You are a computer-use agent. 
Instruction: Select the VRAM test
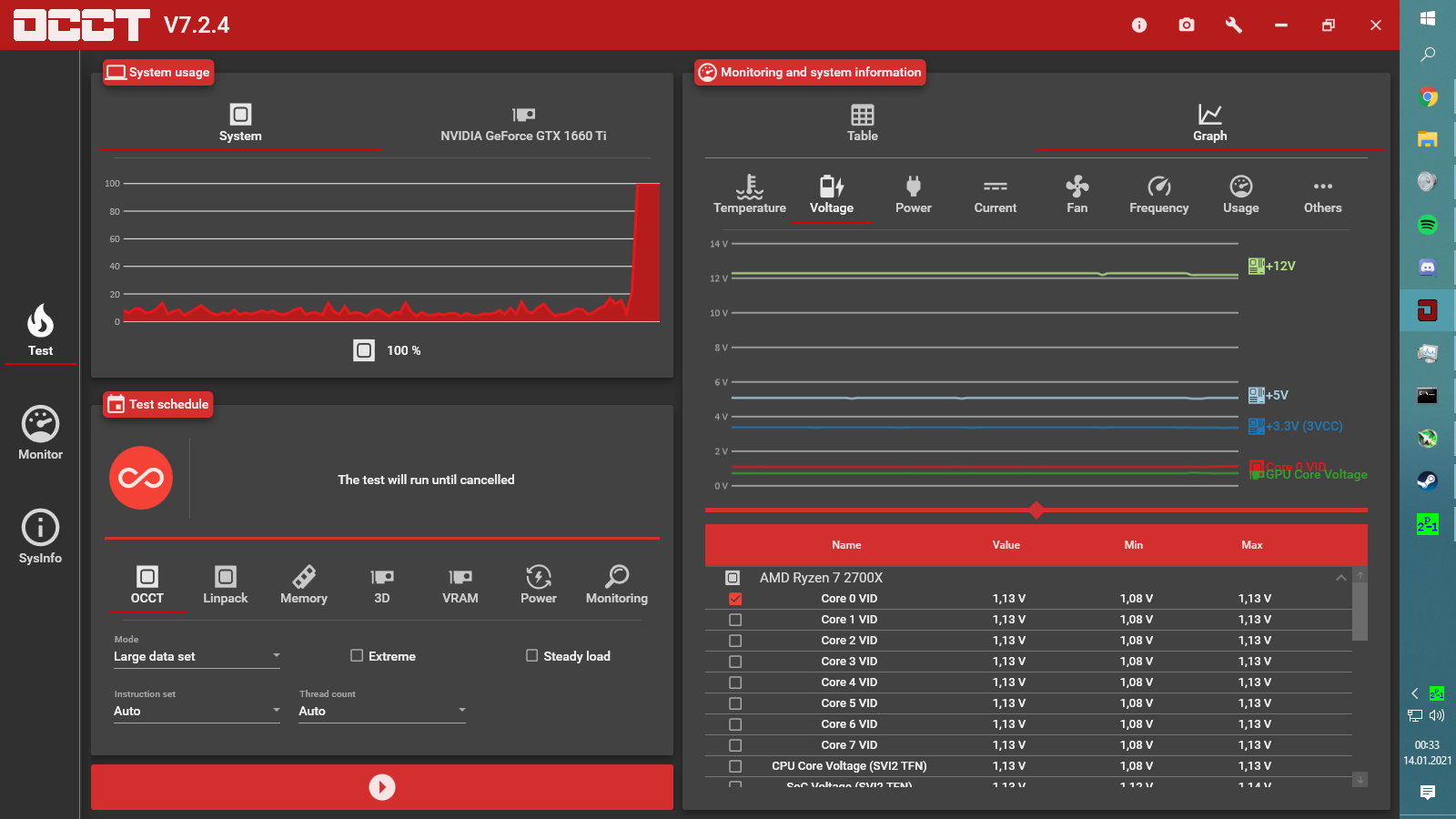pyautogui.click(x=460, y=584)
